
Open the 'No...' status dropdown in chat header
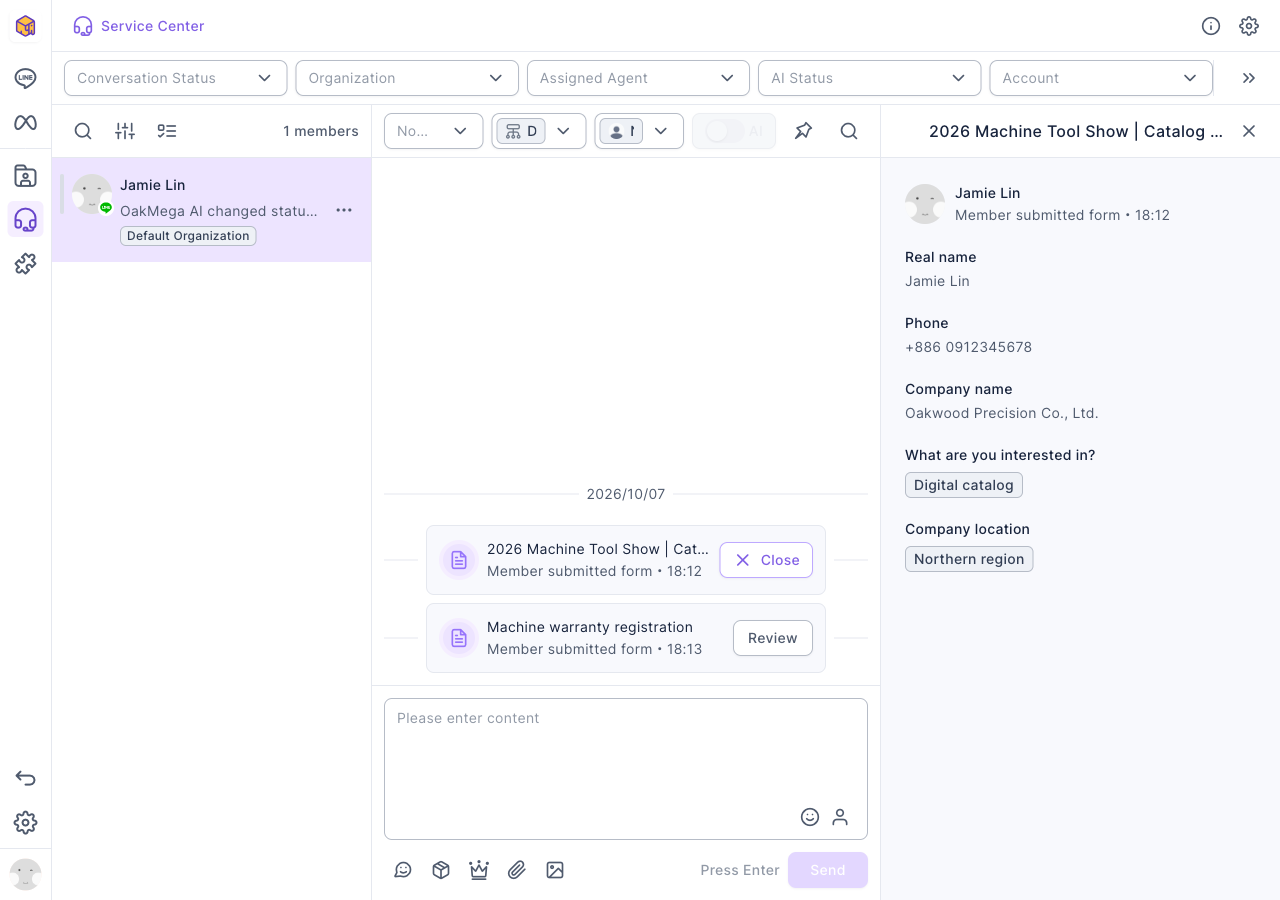(x=433, y=131)
